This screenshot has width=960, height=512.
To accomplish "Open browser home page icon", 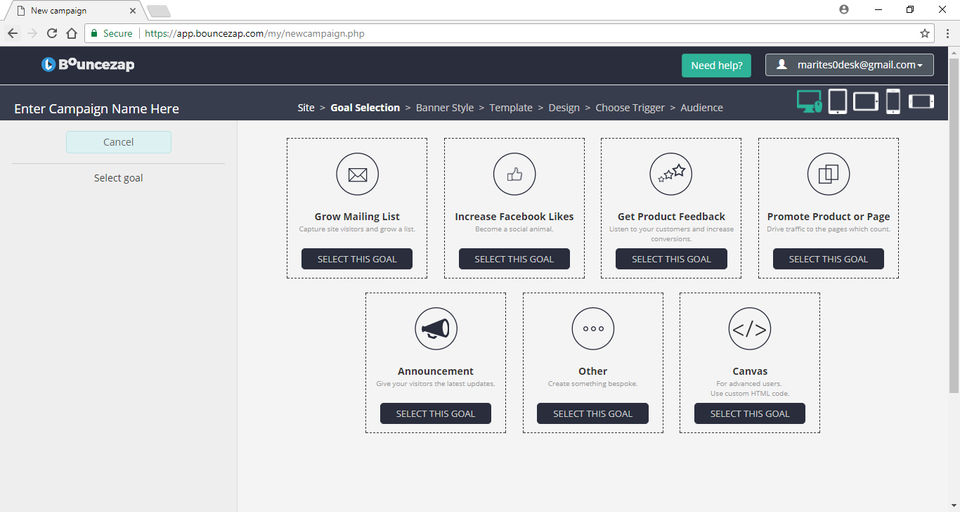I will pos(72,34).
